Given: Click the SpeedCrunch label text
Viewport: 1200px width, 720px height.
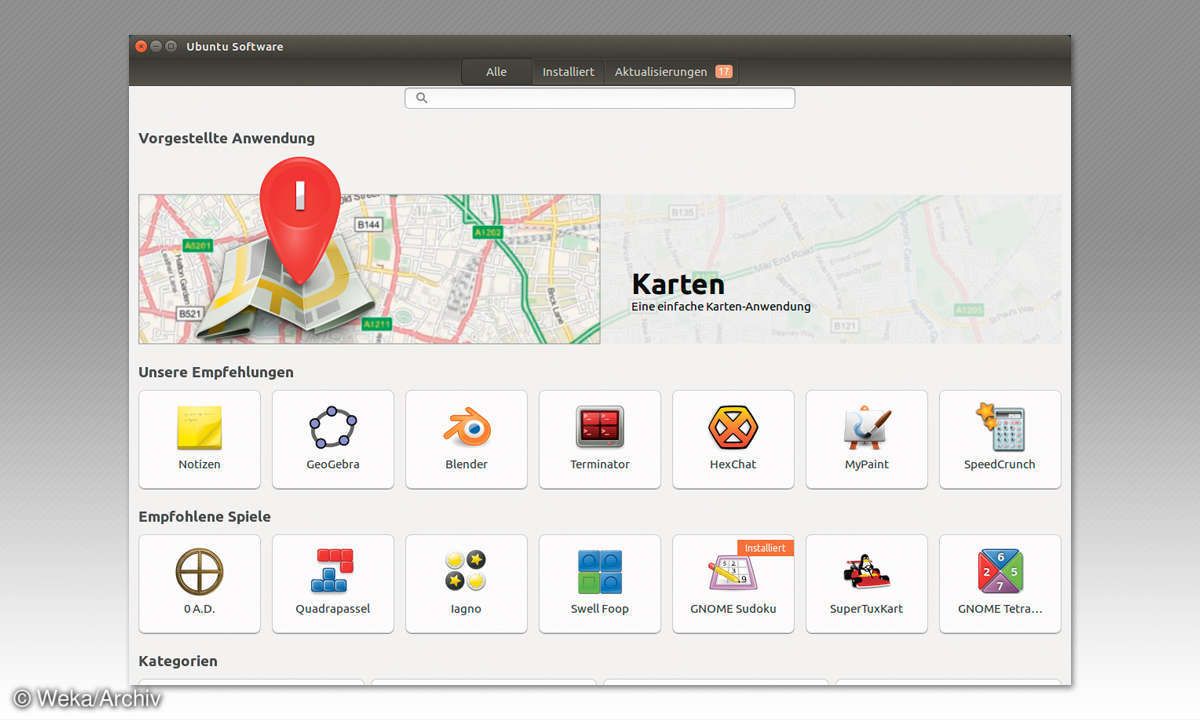Looking at the screenshot, I should pos(1000,465).
